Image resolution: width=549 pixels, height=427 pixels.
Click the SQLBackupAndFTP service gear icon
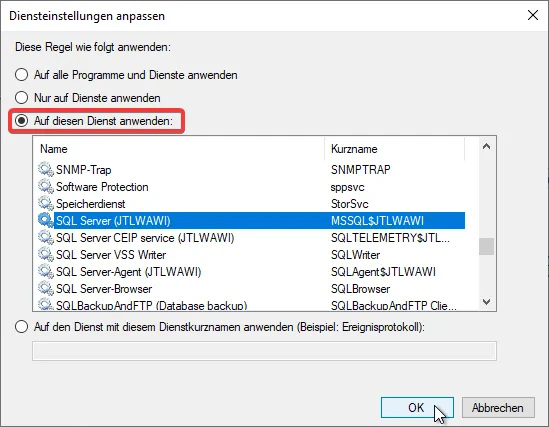coord(46,304)
